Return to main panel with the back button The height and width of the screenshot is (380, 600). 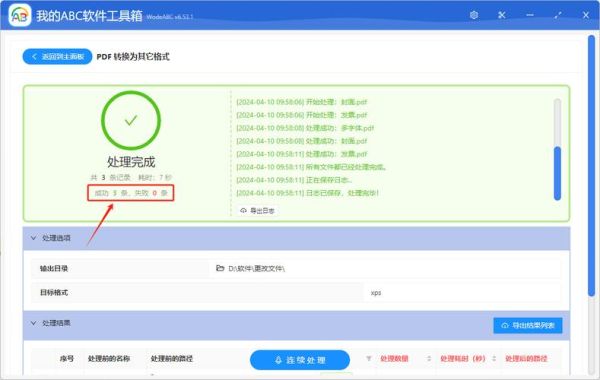[x=57, y=57]
